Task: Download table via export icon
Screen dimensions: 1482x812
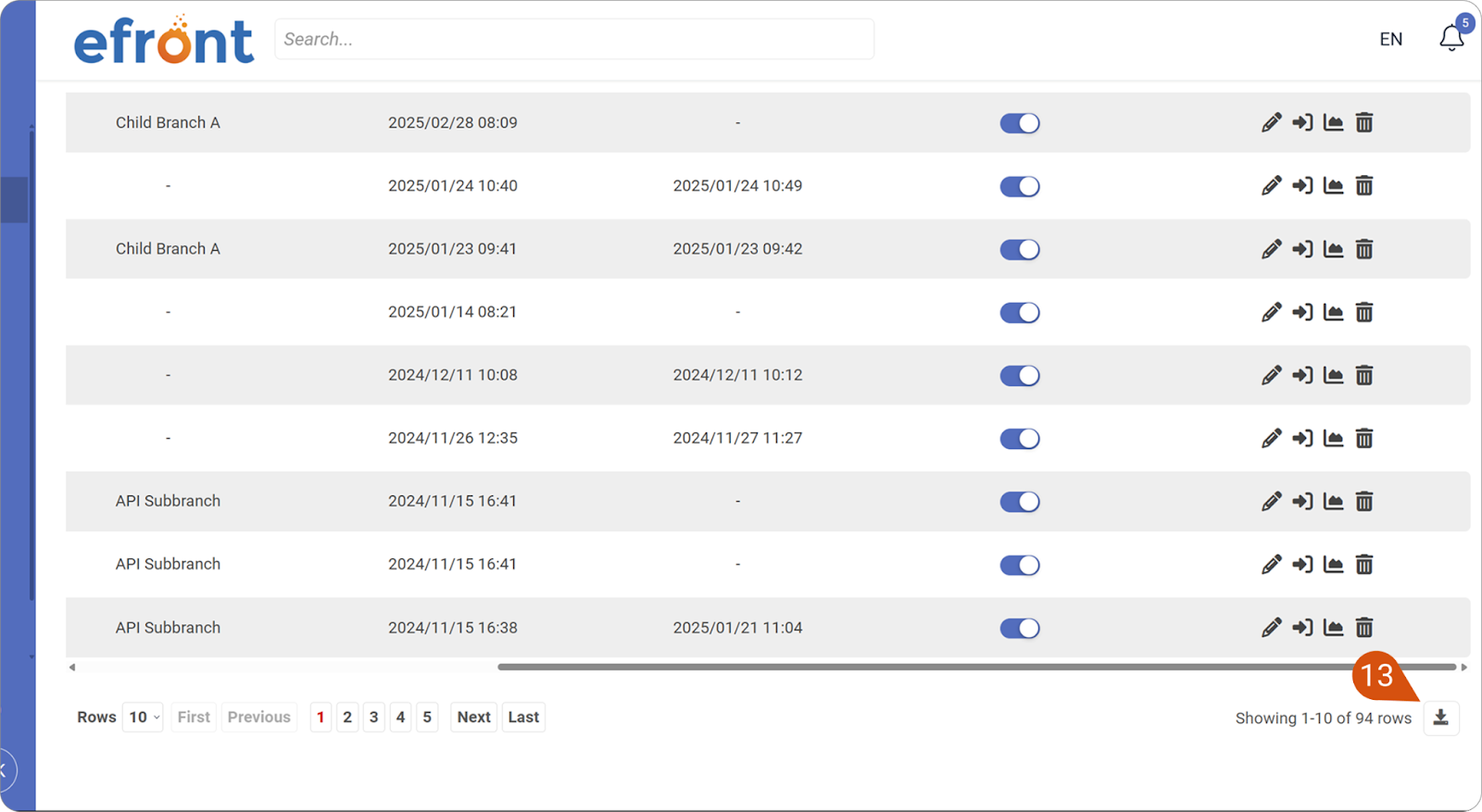Action: [x=1440, y=718]
